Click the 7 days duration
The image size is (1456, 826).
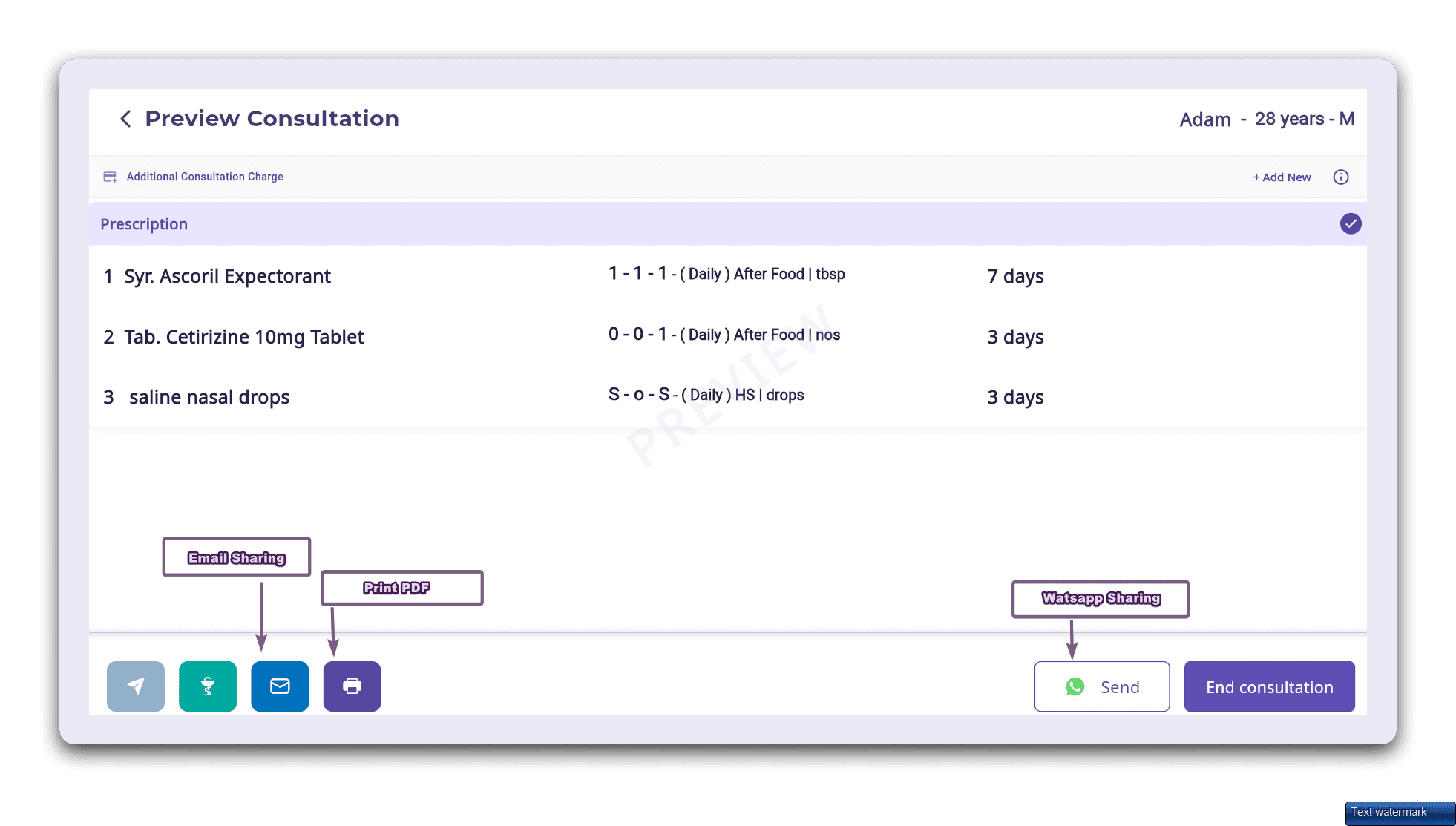point(1014,276)
